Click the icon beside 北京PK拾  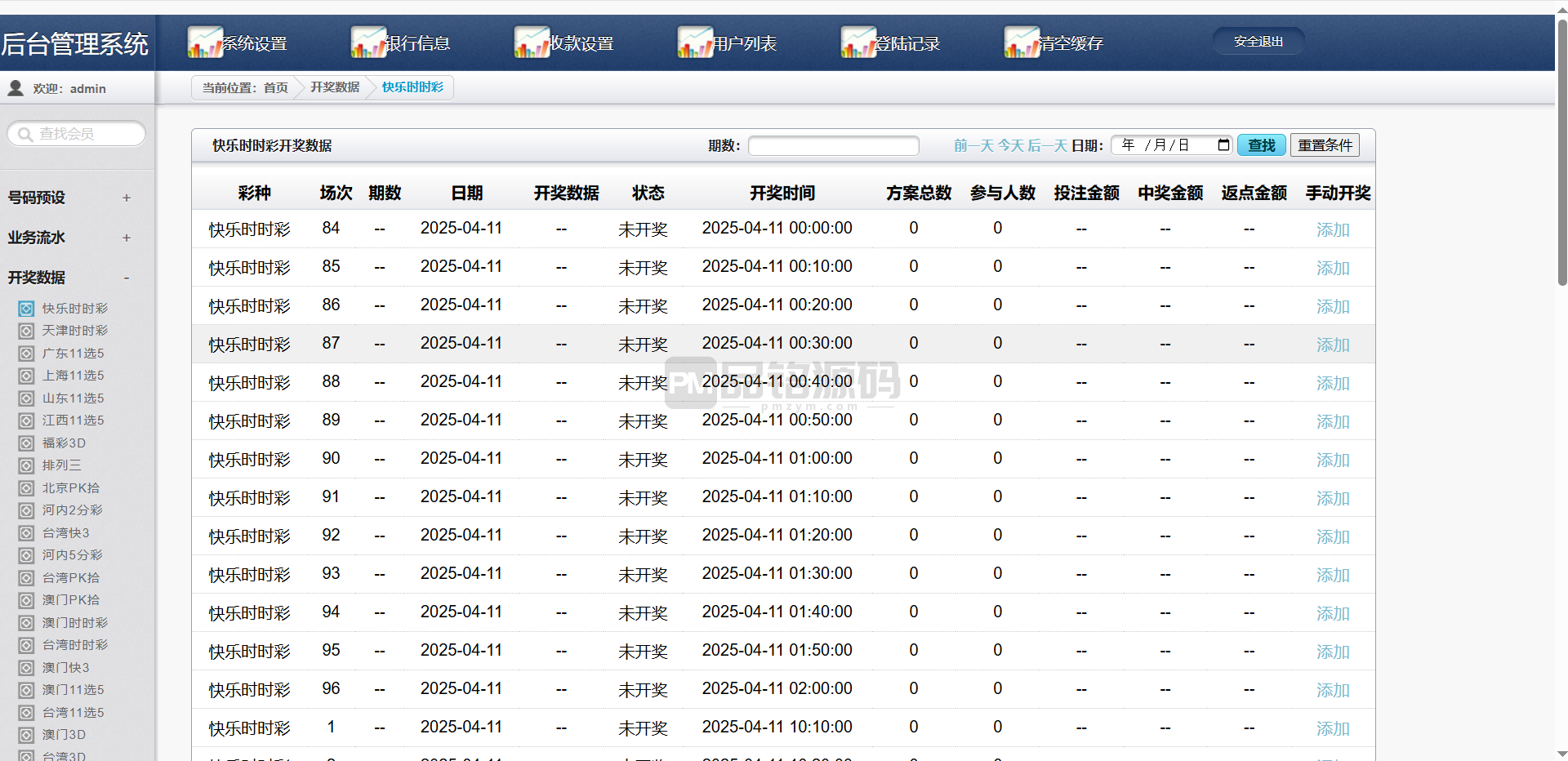coord(26,488)
